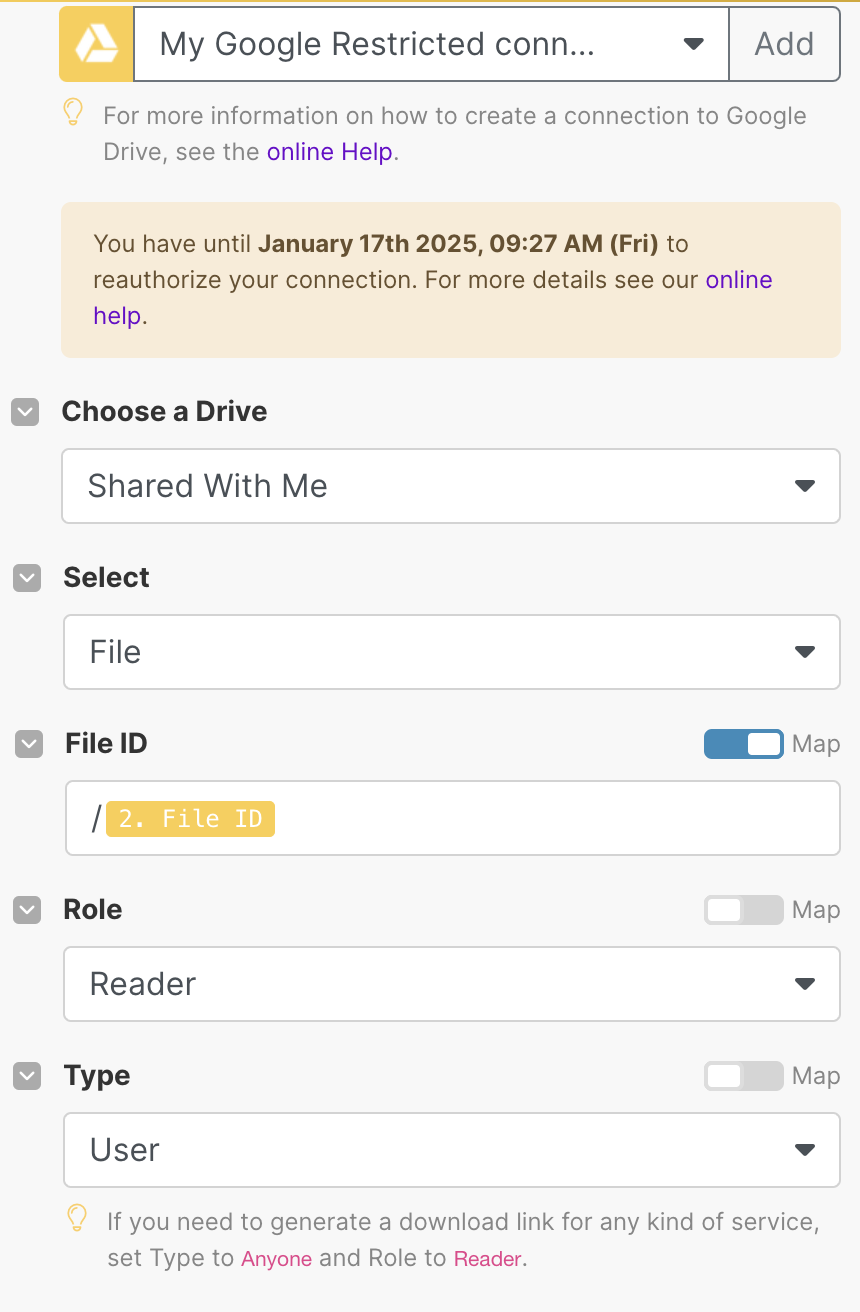
Task: Collapse the Choose a Drive field chevron
Action: point(25,412)
